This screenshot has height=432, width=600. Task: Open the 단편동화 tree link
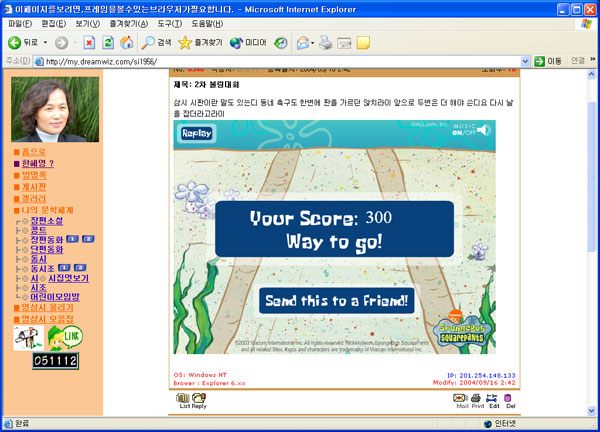tap(47, 249)
